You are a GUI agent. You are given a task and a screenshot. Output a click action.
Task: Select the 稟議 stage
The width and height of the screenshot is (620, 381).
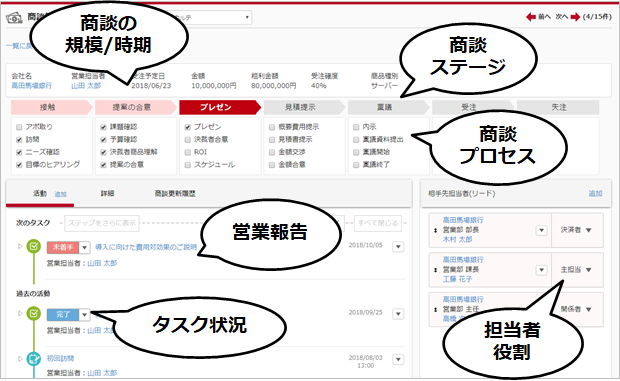(388, 107)
